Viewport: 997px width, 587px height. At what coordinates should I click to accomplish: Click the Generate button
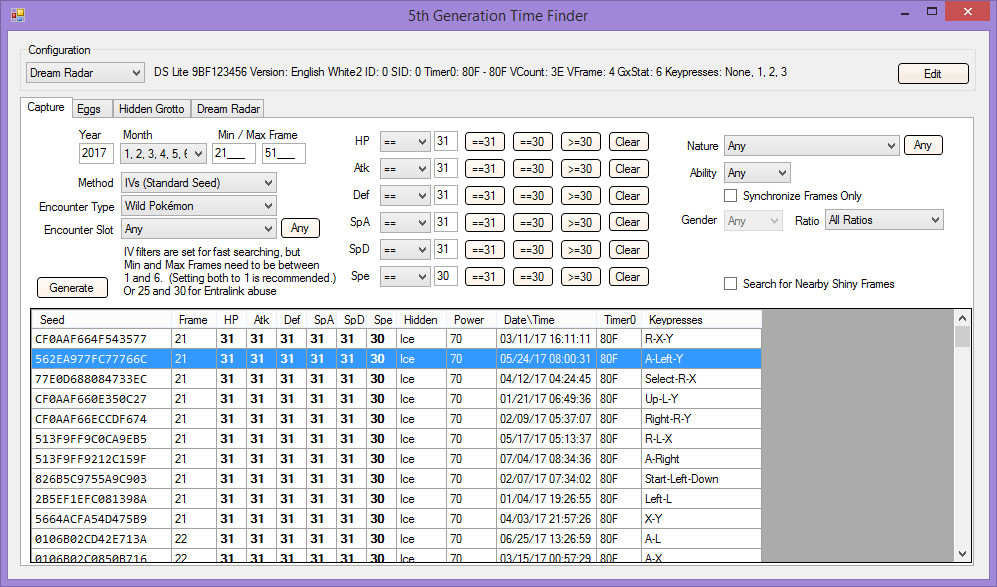72,288
